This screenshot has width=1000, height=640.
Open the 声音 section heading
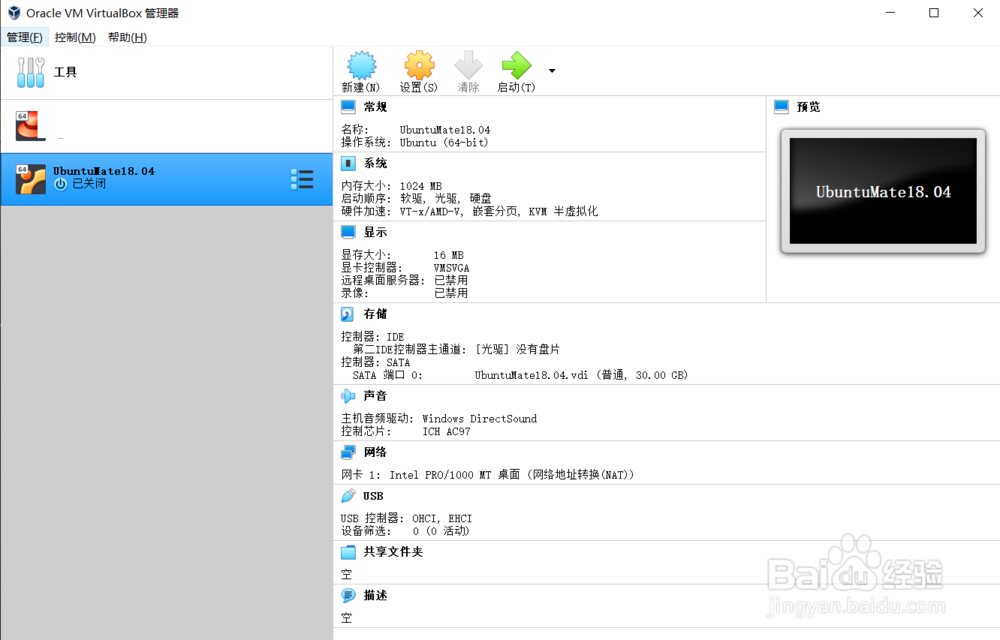(375, 396)
